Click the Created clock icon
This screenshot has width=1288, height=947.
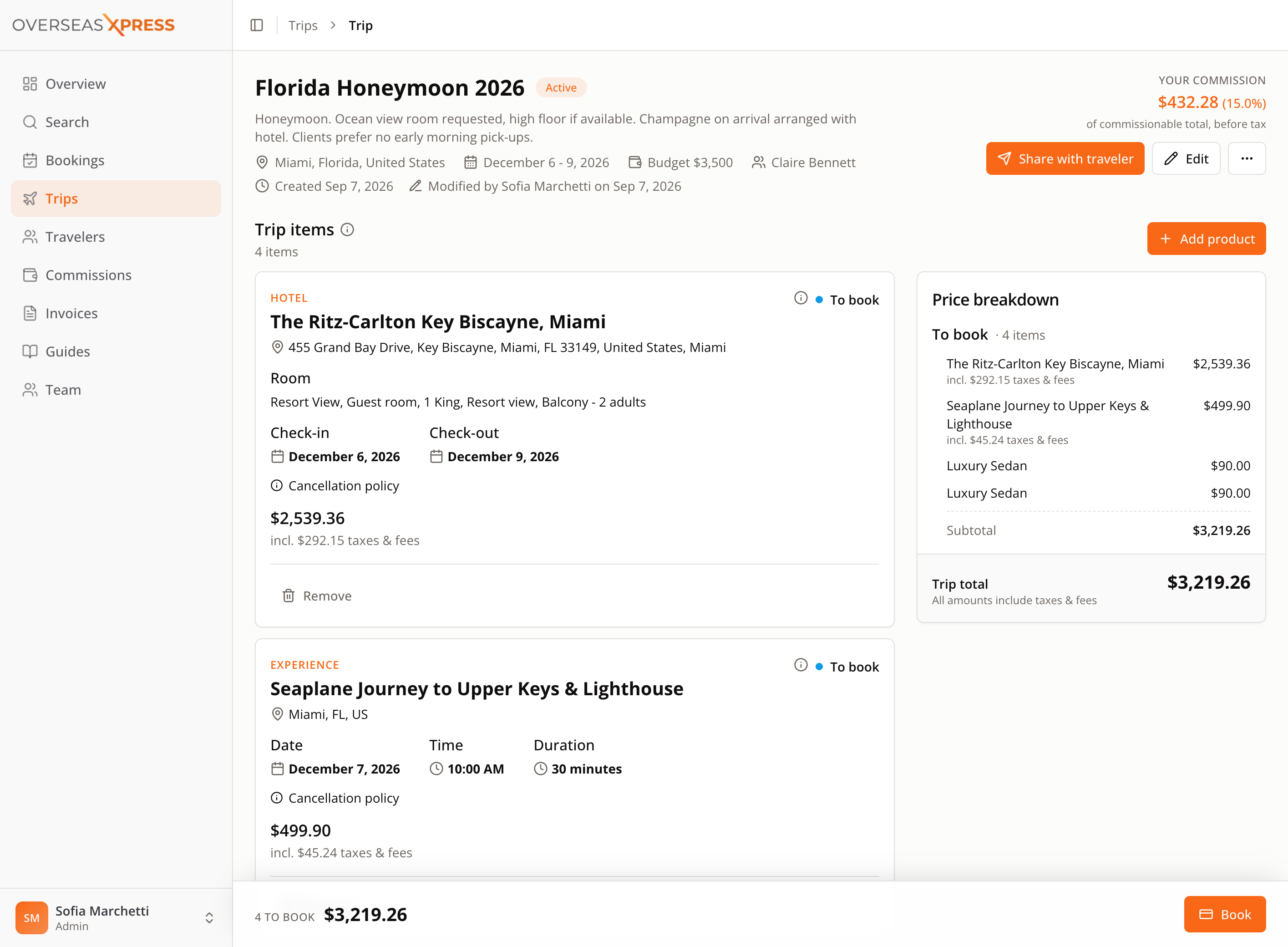click(262, 186)
